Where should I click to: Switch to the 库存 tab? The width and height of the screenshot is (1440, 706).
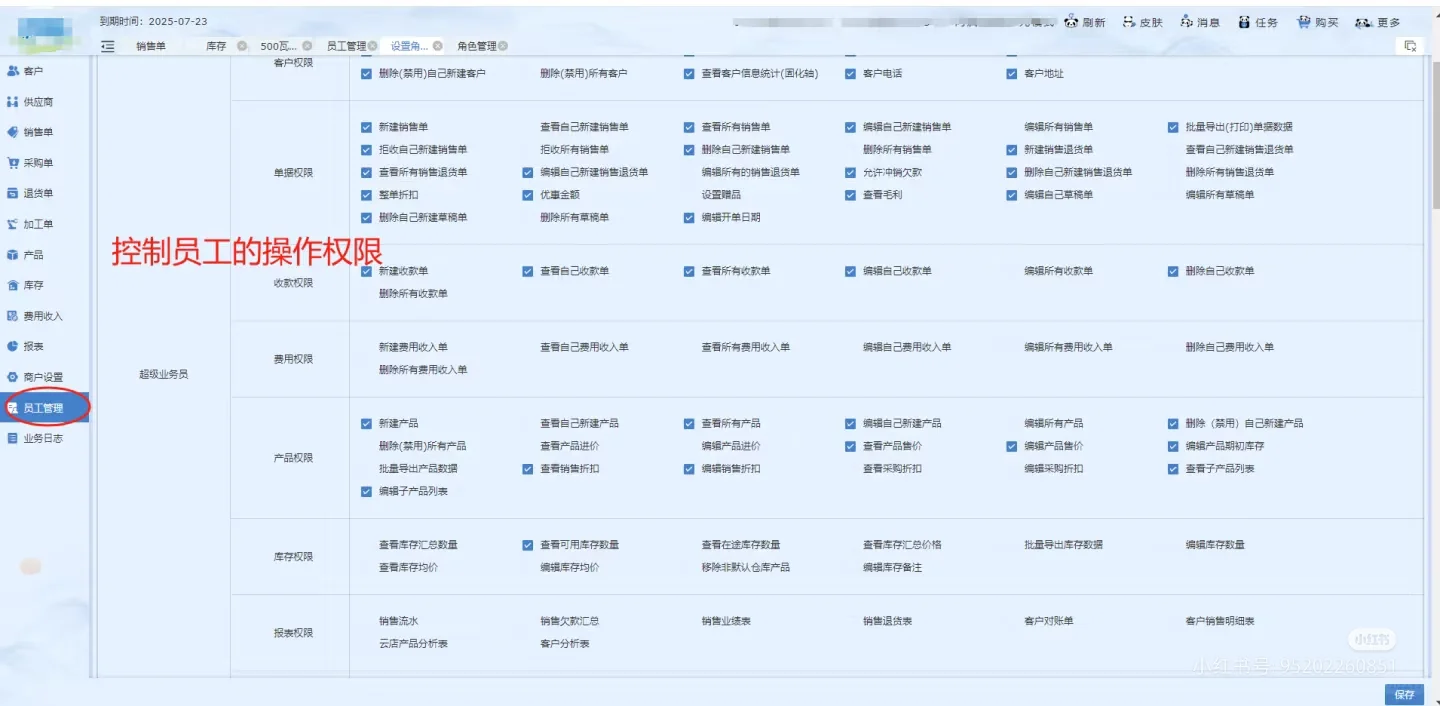(216, 45)
